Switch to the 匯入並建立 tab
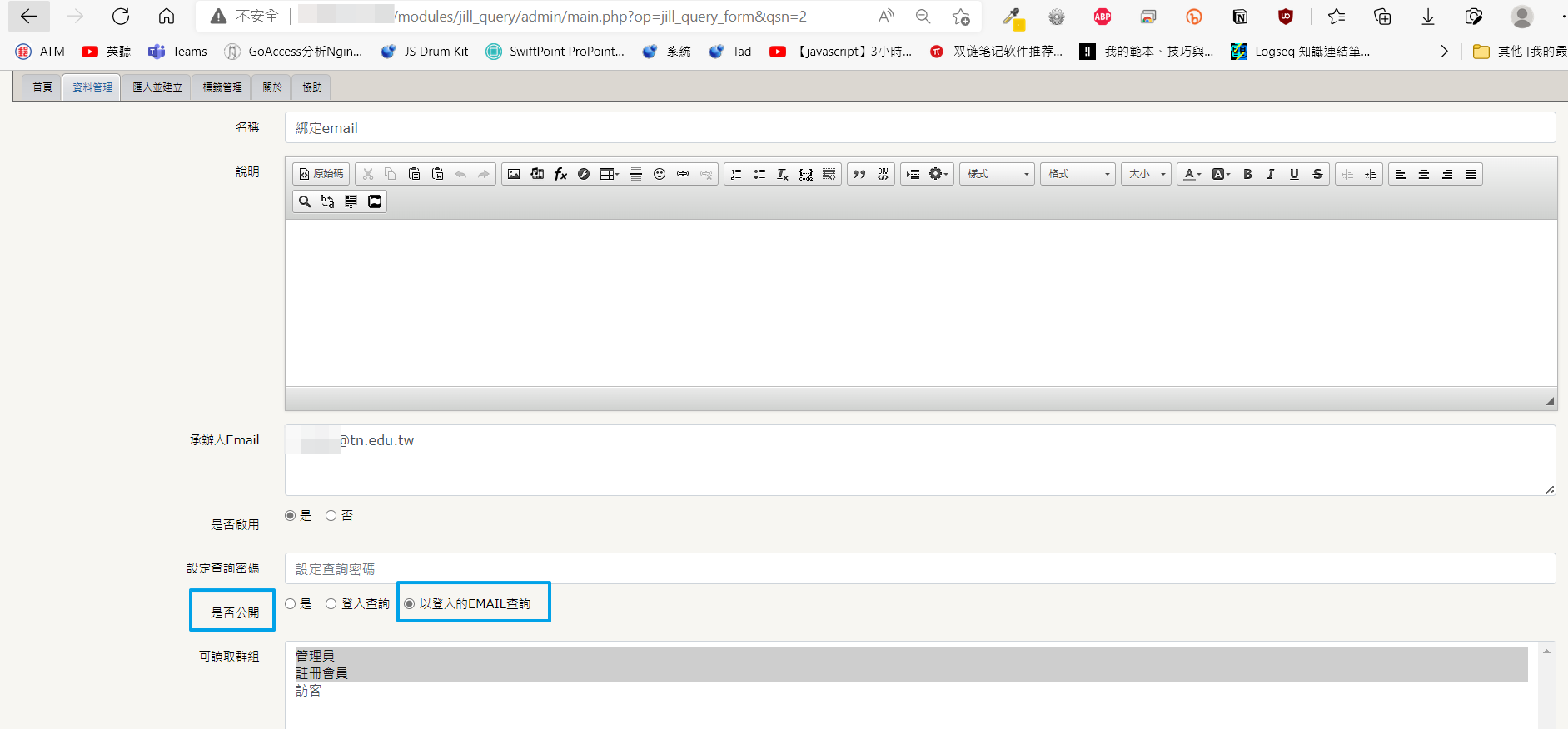1568x729 pixels. coord(157,87)
